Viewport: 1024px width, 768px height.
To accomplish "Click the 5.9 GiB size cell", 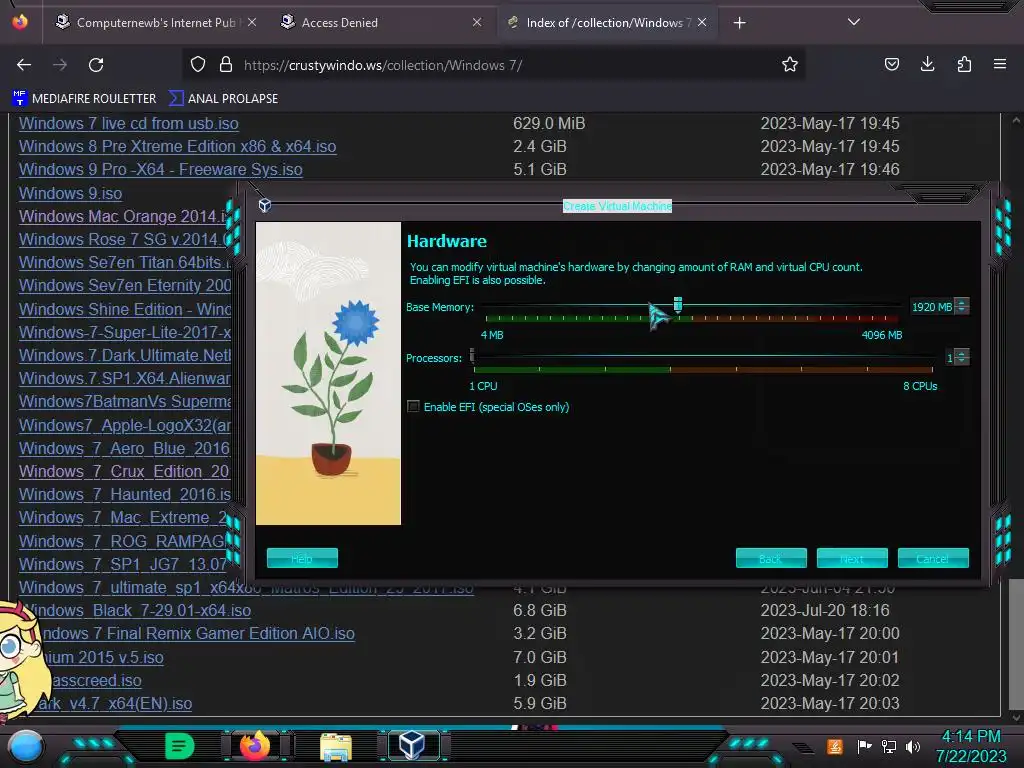I will (x=539, y=703).
